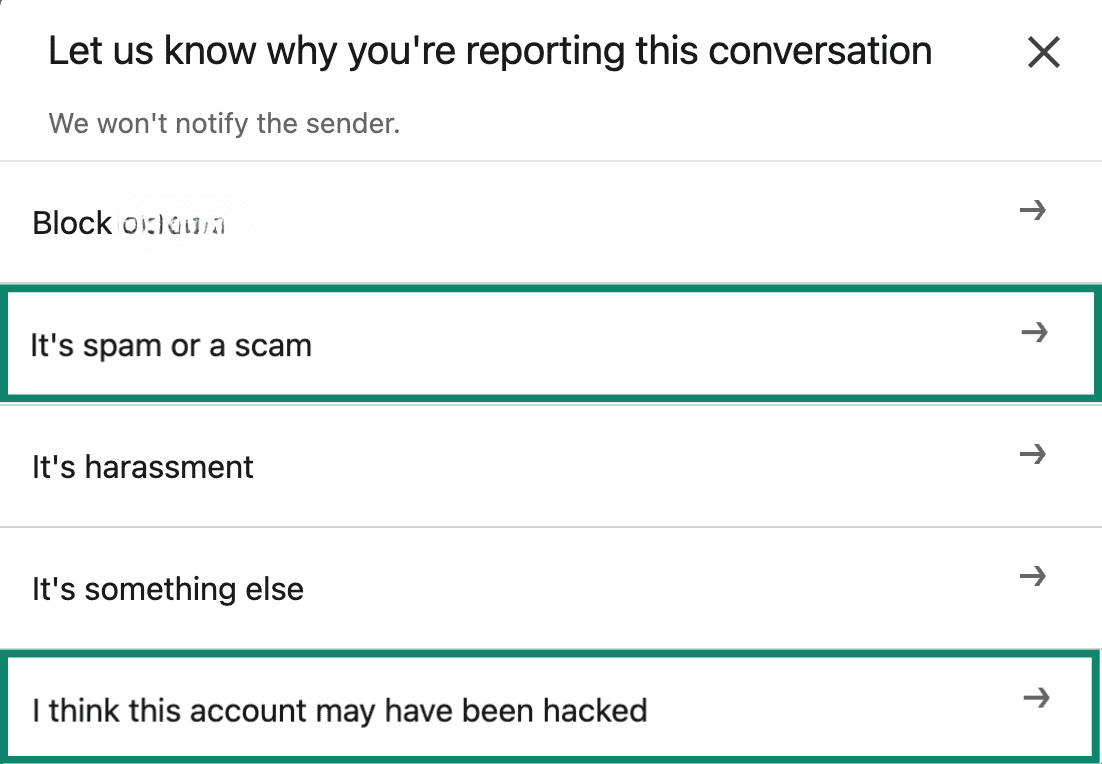Open the It's spam or a scam report option

400,344
